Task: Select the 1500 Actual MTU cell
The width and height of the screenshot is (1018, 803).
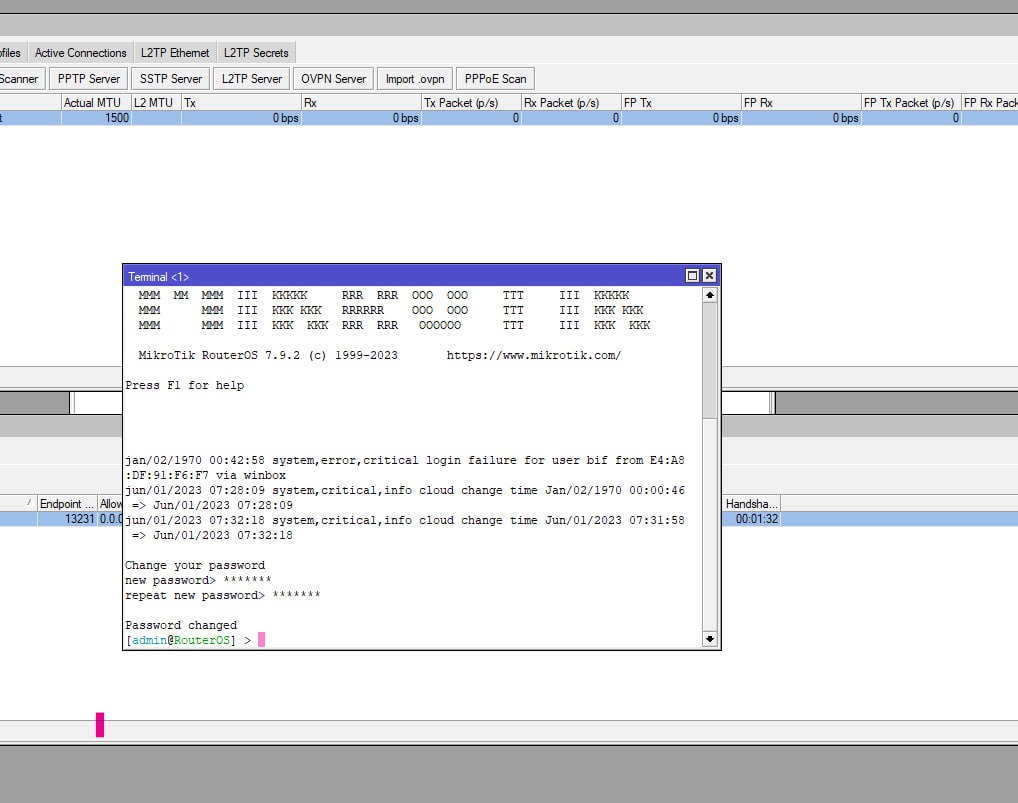Action: tap(96, 117)
